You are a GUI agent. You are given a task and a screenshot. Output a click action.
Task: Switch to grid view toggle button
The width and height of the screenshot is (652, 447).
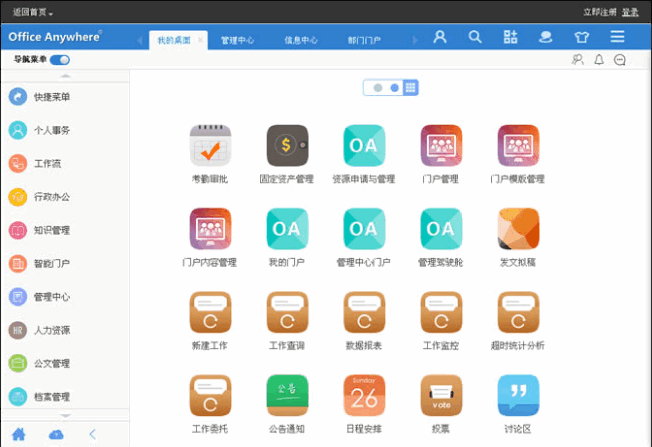[410, 87]
